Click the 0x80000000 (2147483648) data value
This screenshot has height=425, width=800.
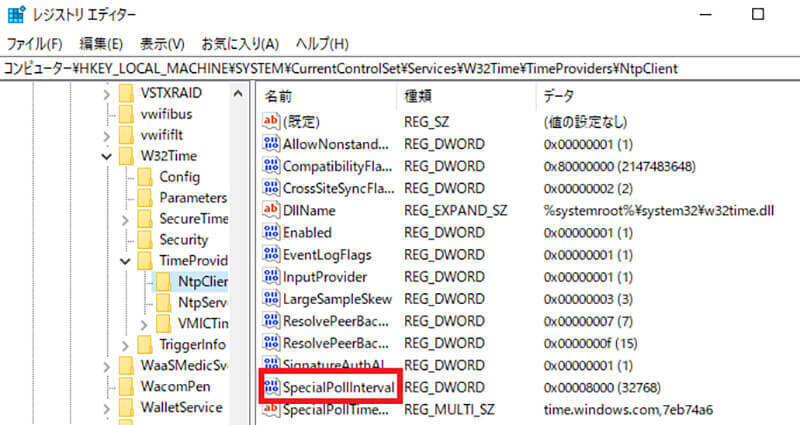[619, 166]
